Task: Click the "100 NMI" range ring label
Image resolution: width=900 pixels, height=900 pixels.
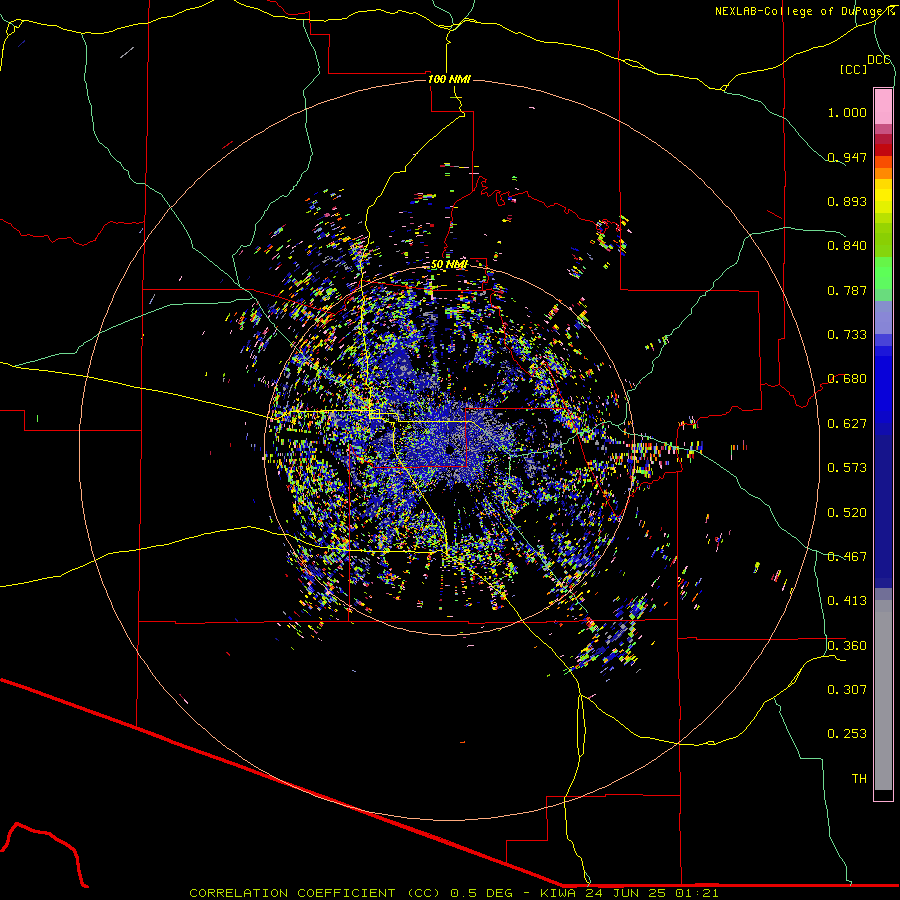Action: tap(449, 79)
